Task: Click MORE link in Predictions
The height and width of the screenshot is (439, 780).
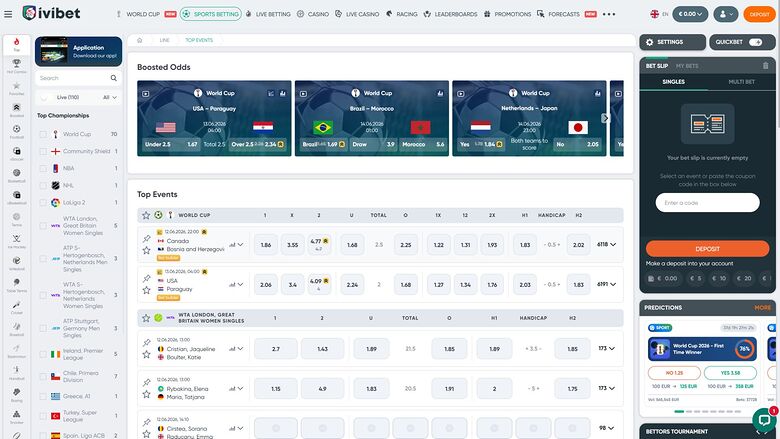Action: (762, 308)
